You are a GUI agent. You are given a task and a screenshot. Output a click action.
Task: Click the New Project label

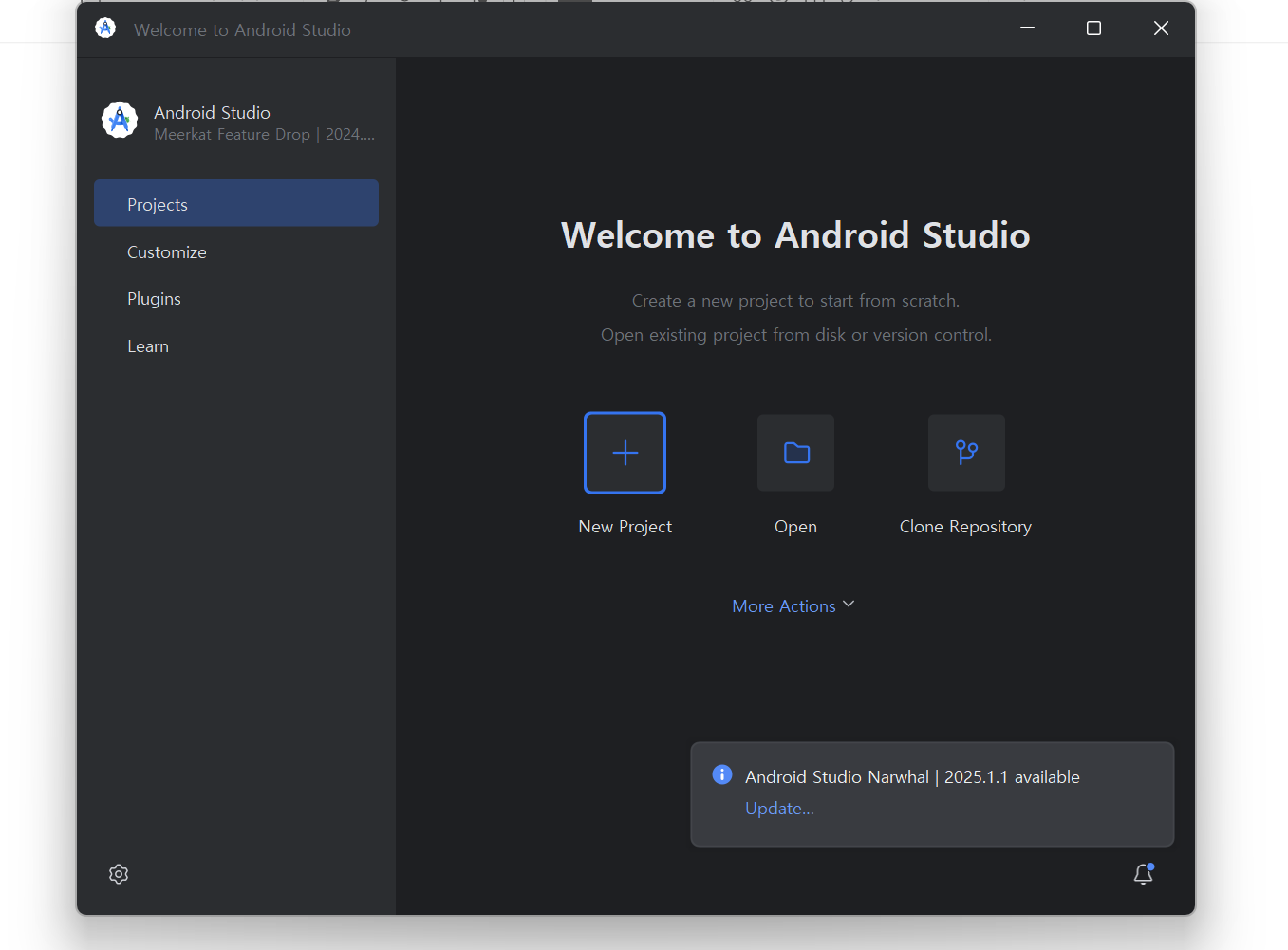click(625, 527)
